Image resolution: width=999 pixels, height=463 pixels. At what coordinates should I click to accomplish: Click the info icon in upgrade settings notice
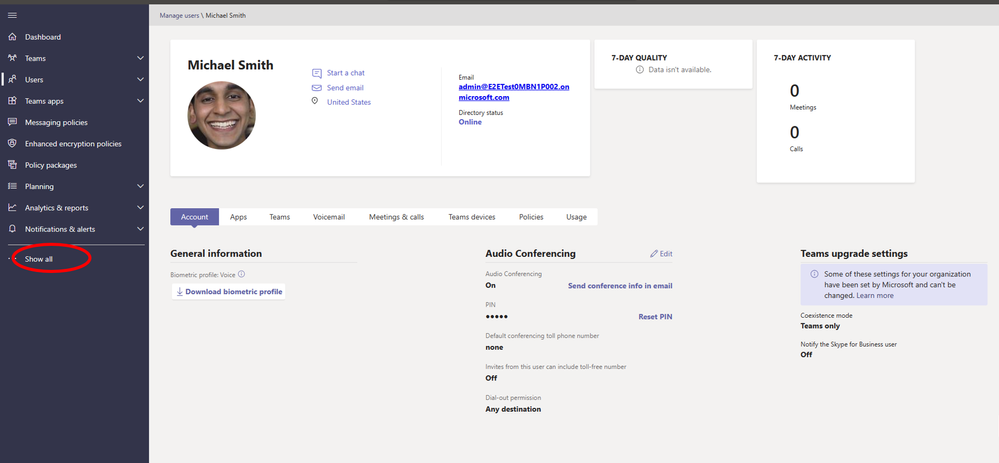pos(814,274)
